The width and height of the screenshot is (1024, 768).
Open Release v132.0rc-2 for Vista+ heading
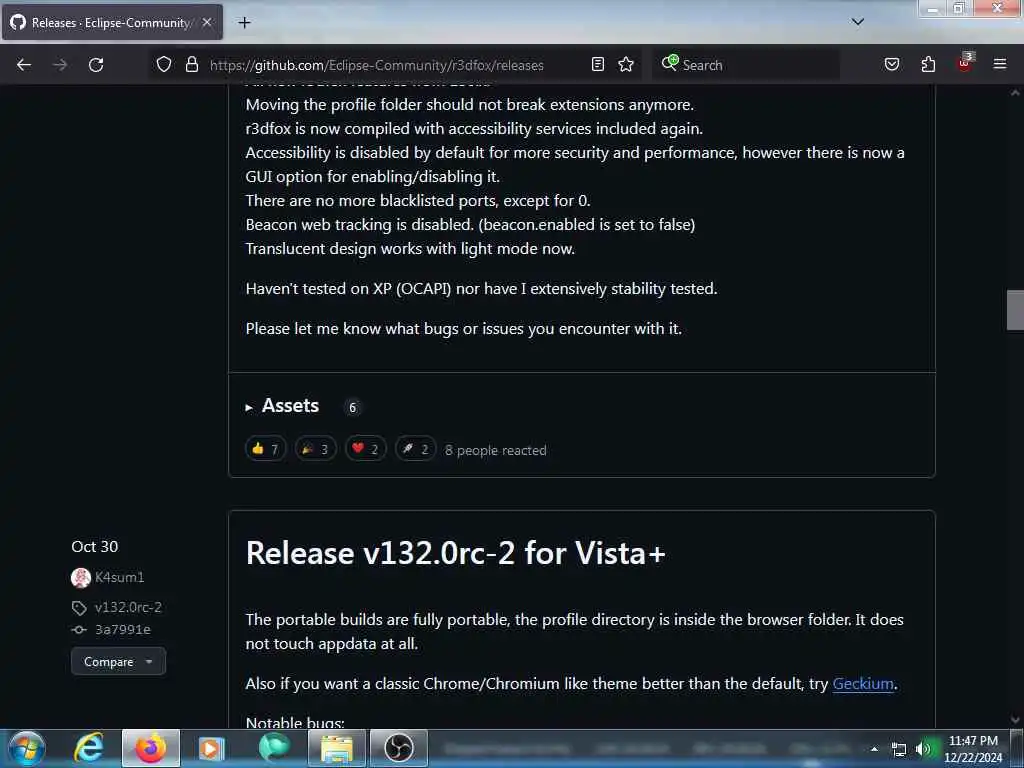click(455, 553)
